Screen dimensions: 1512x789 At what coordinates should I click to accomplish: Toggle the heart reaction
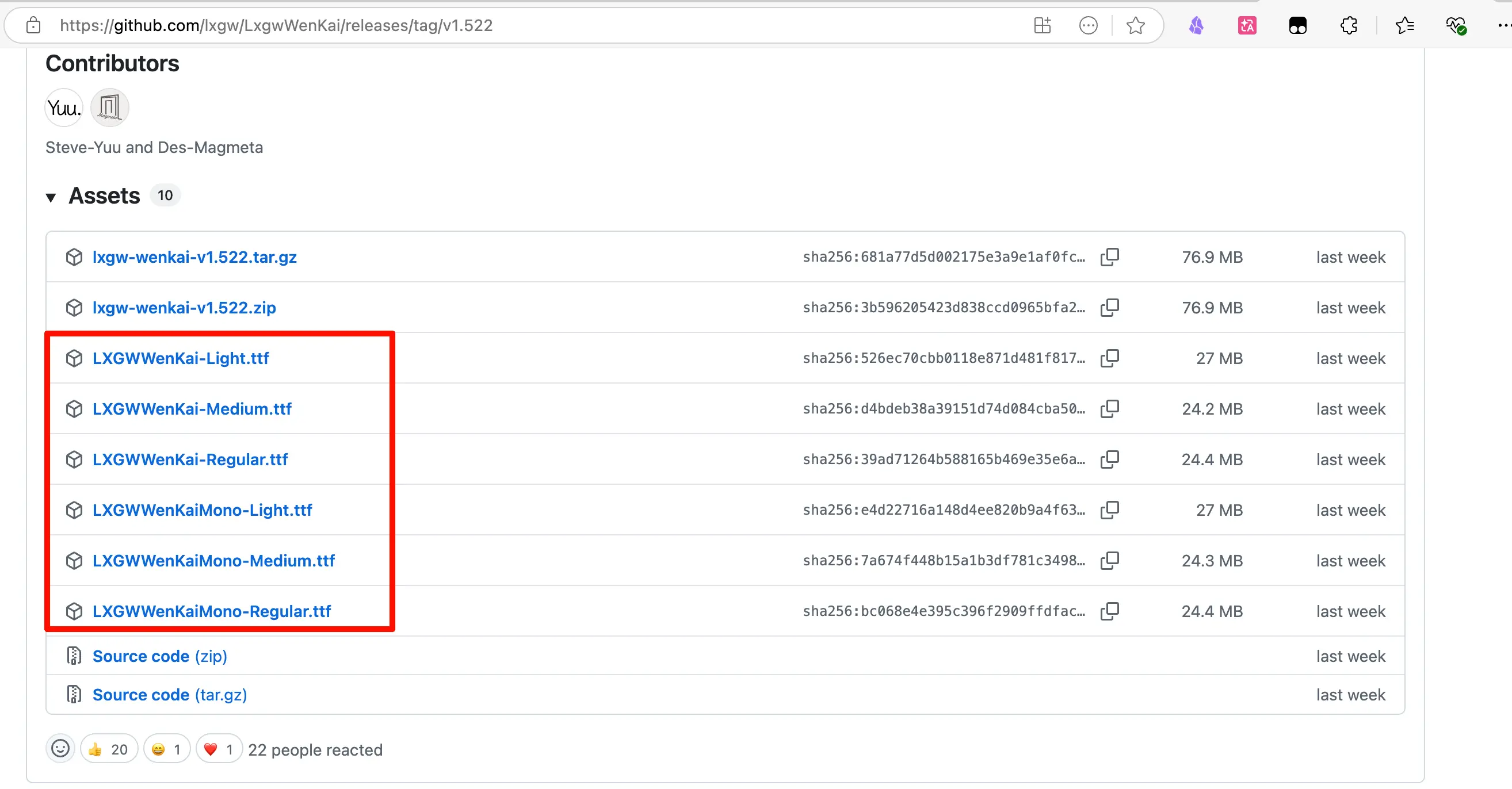[x=219, y=749]
